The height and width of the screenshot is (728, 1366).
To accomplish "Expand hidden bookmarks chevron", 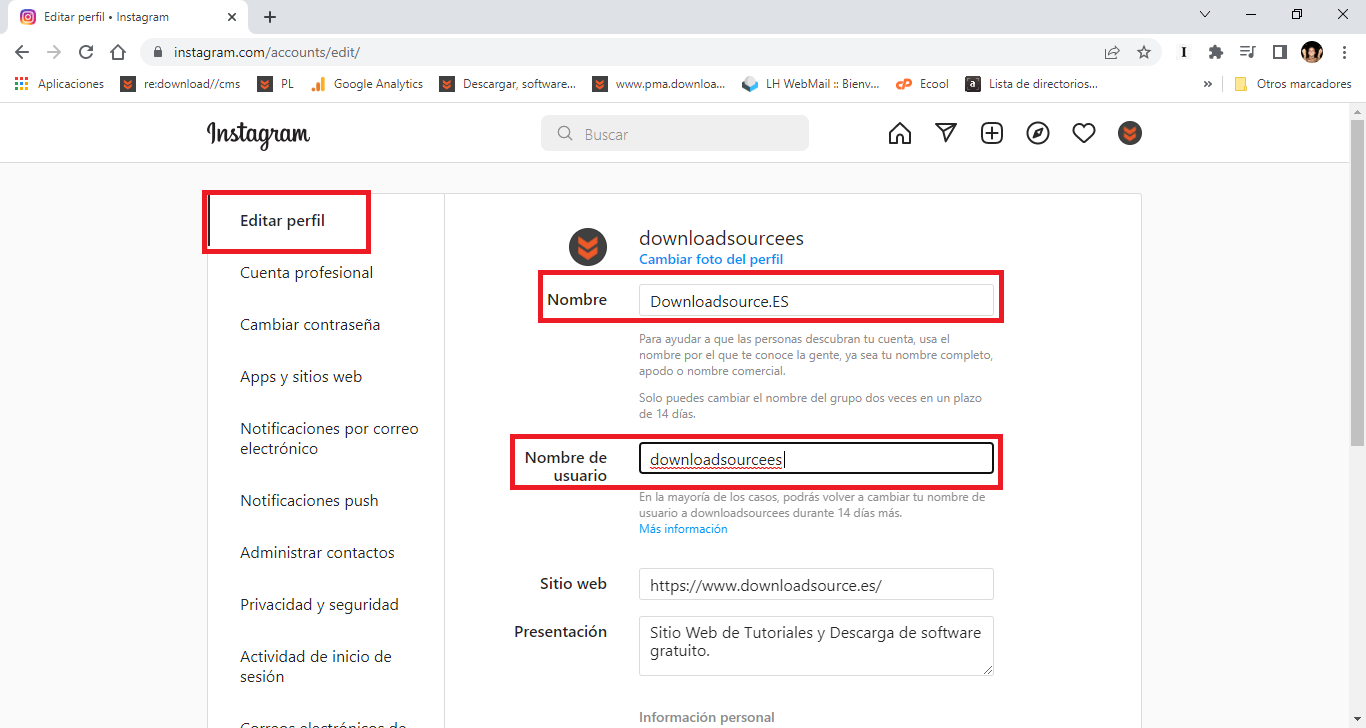I will [1208, 84].
